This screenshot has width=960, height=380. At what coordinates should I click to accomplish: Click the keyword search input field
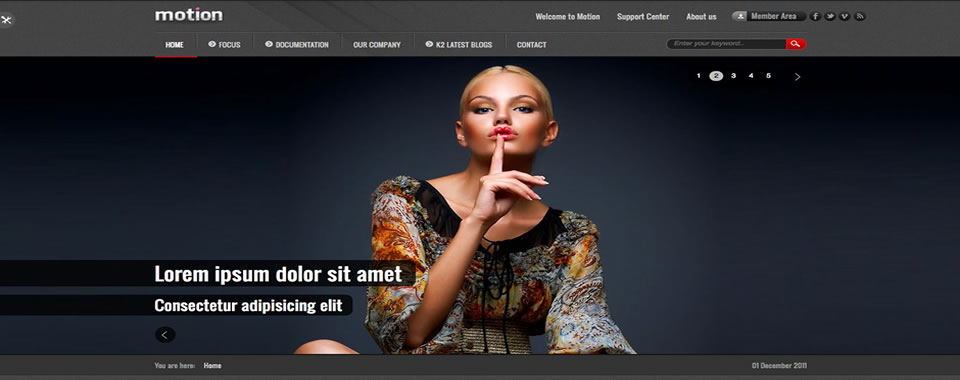727,44
